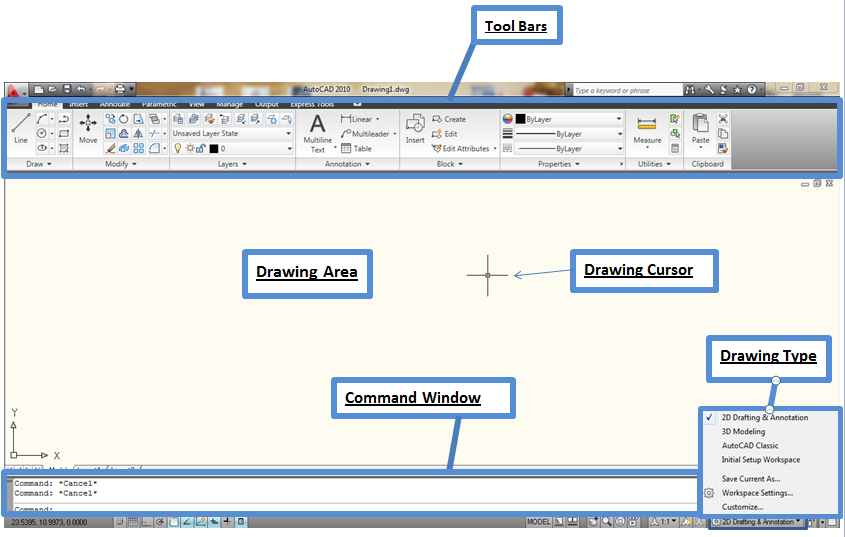Click the MODEL space button in status bar
This screenshot has width=845, height=537.
point(538,522)
